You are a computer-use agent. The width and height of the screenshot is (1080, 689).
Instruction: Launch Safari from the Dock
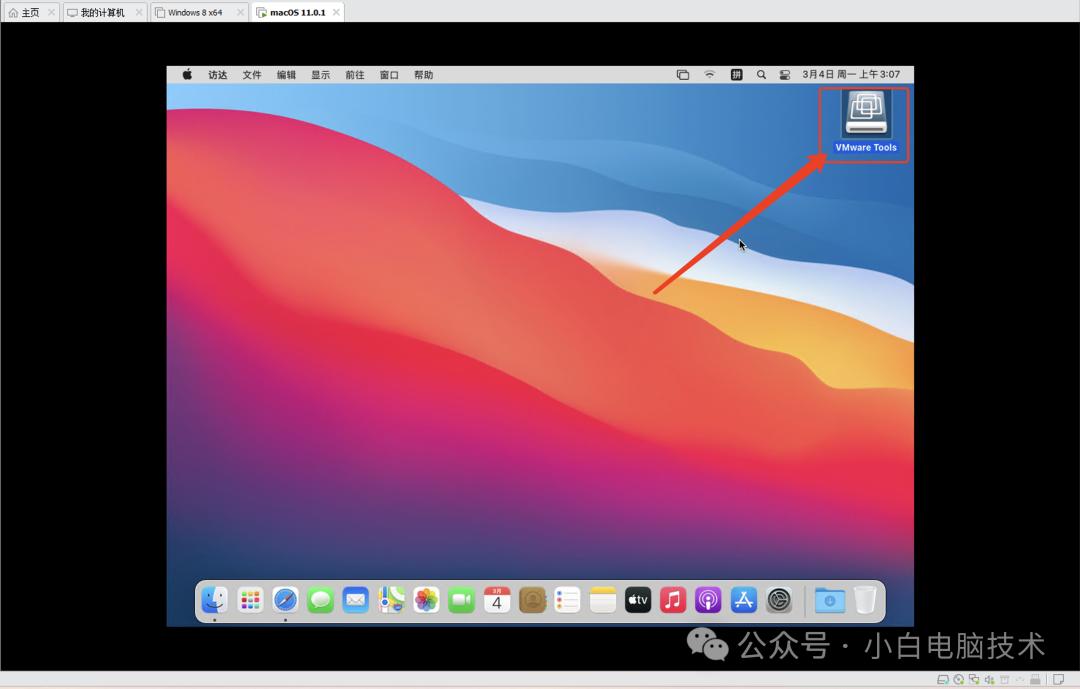pos(287,600)
